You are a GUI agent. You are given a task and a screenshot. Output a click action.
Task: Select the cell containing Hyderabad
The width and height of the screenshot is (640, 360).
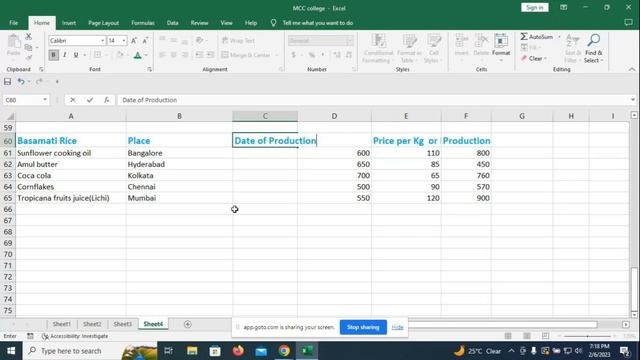click(179, 164)
